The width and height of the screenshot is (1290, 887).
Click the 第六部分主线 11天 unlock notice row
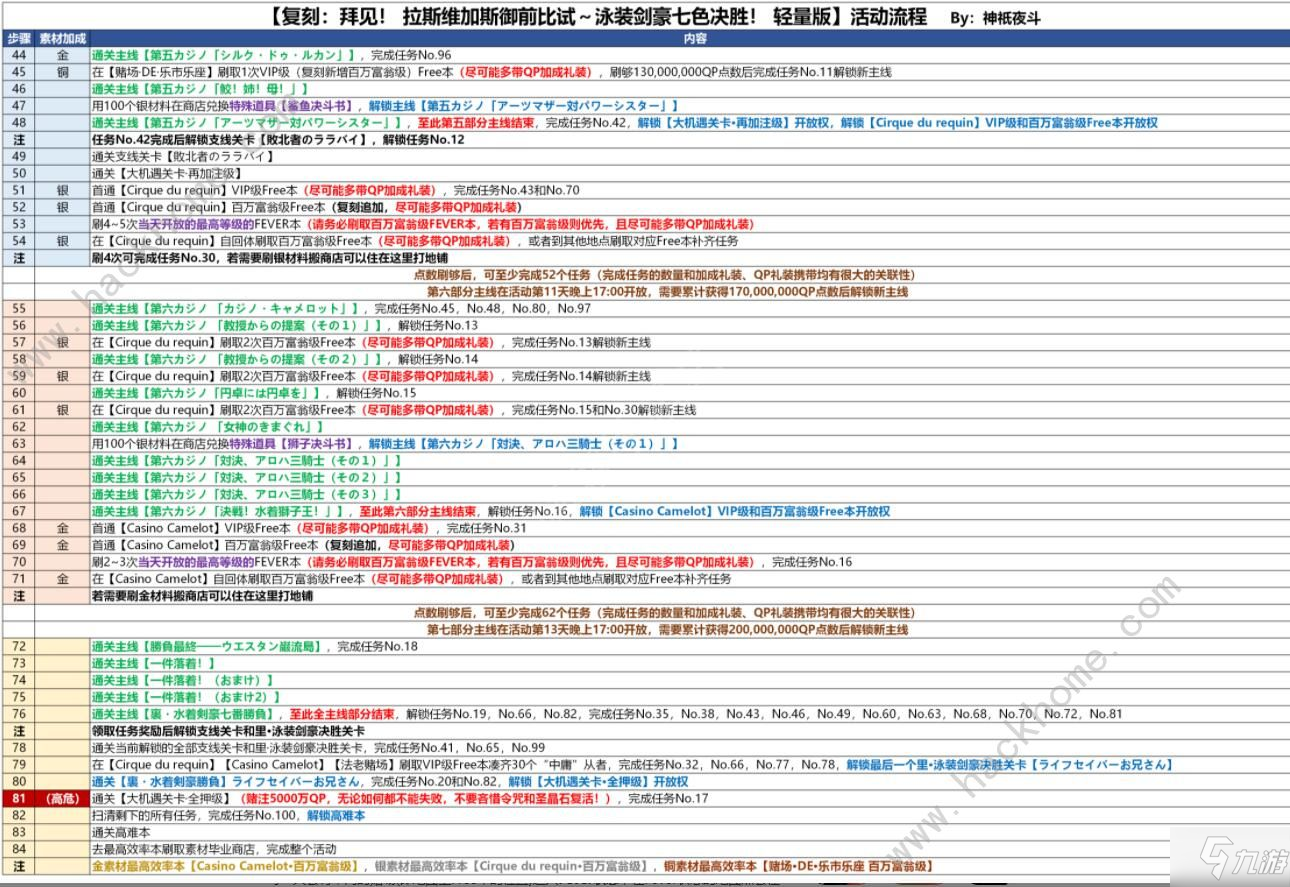667,292
